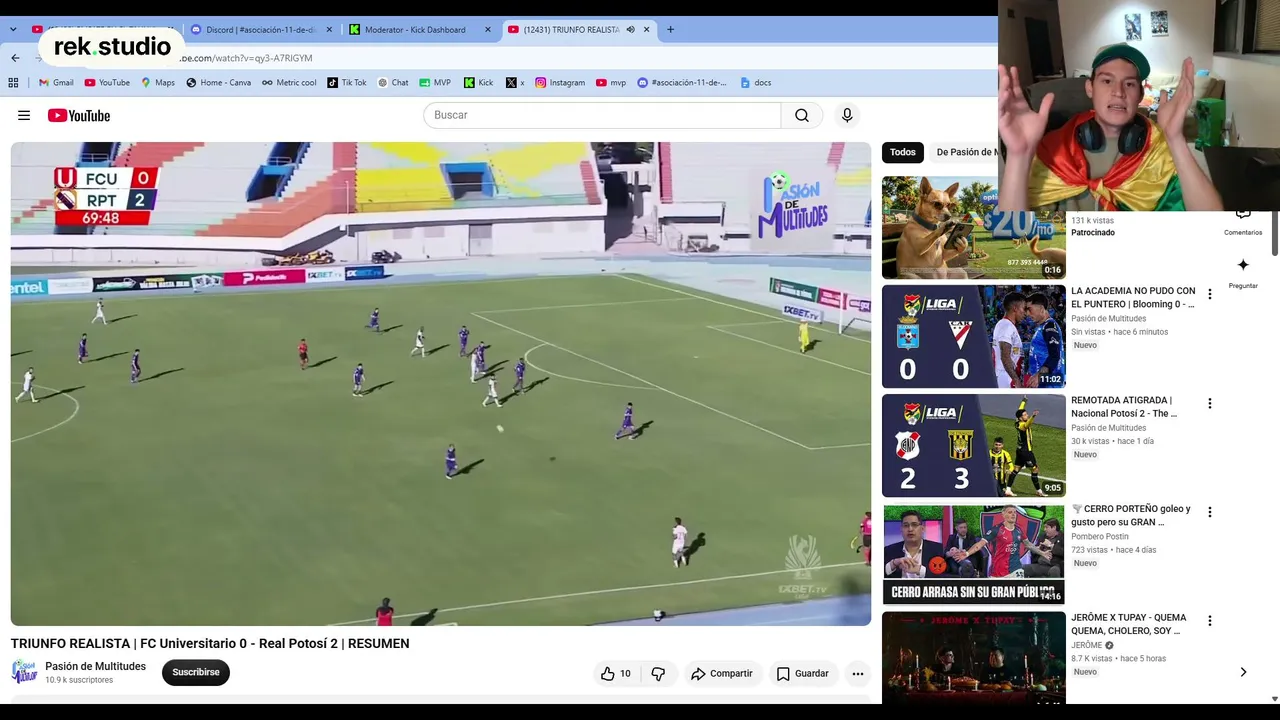Open REMOTADA ATIGRADA video title
Screen dimensions: 1280x720
click(x=1124, y=406)
